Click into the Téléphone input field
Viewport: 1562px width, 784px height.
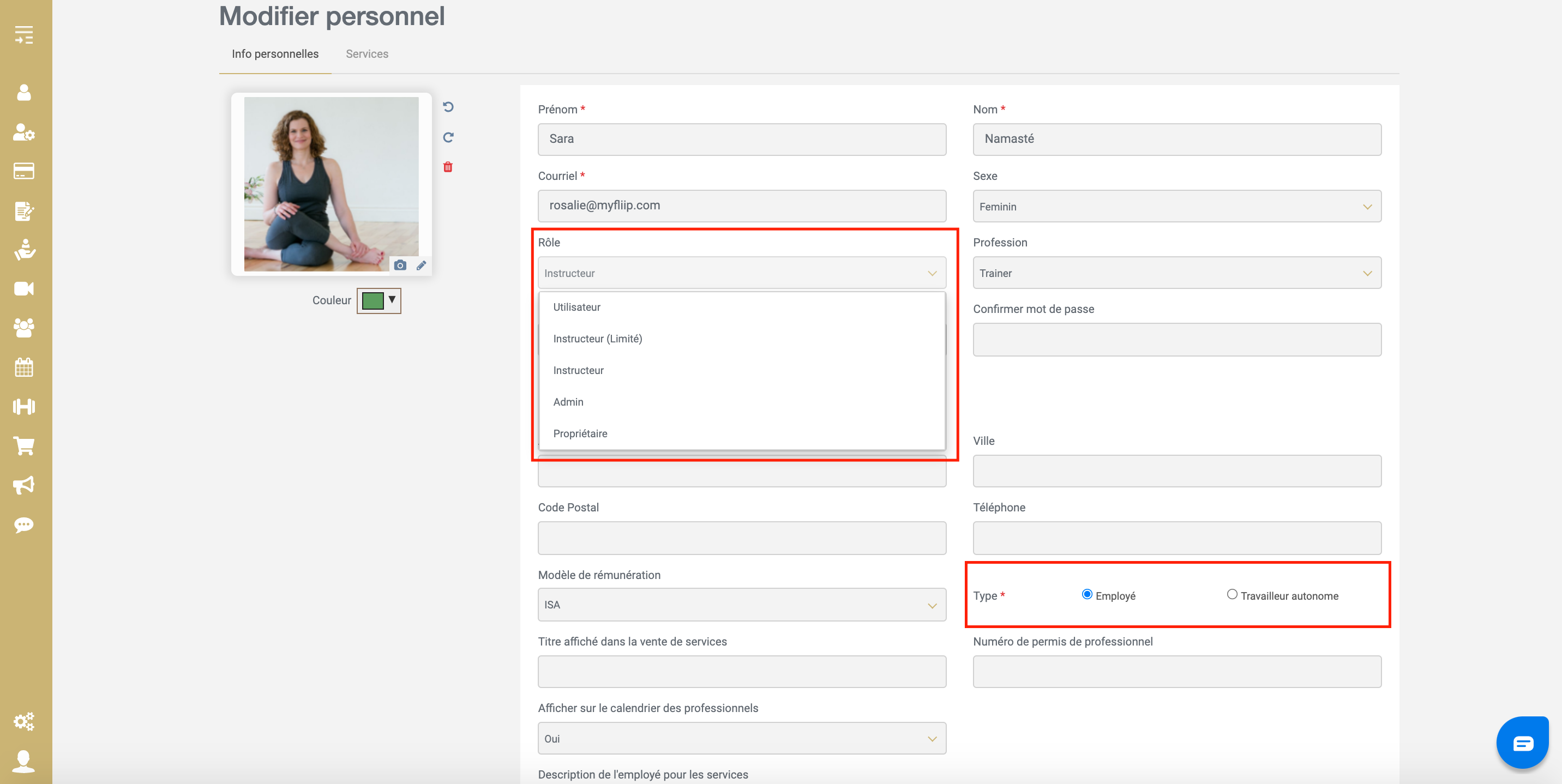pos(1176,538)
